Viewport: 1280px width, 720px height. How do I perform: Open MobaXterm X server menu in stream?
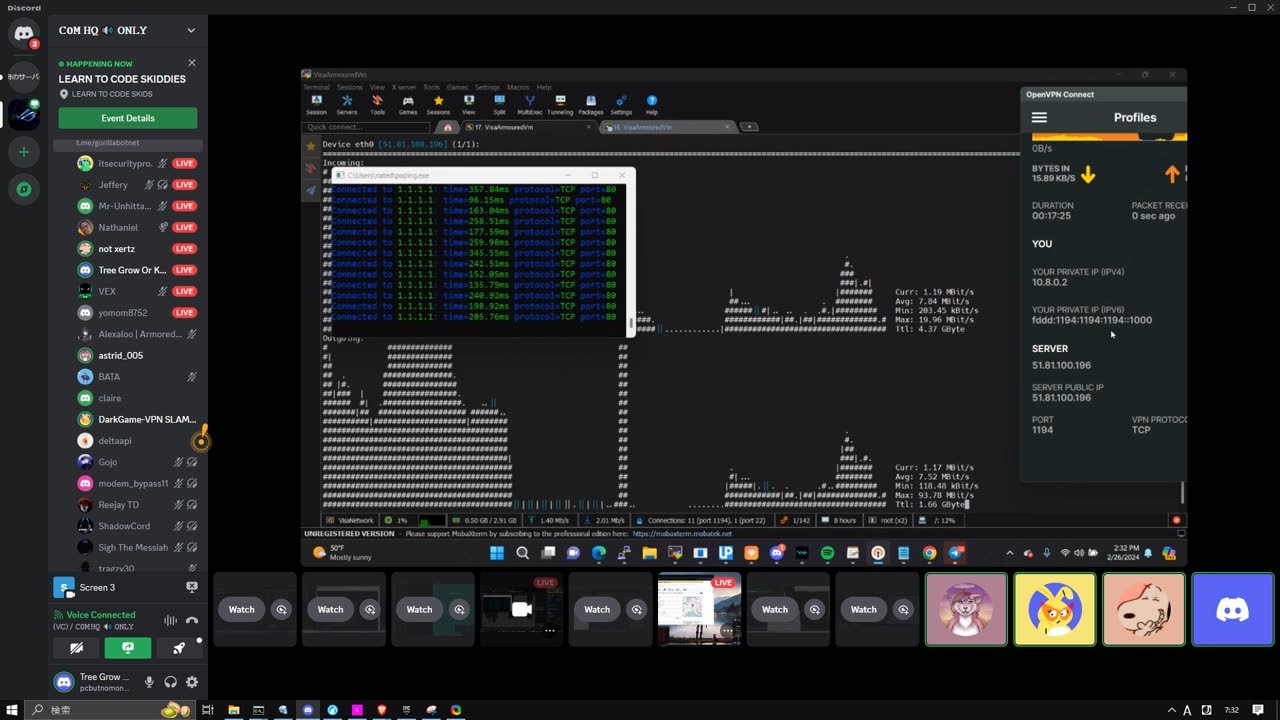(403, 87)
